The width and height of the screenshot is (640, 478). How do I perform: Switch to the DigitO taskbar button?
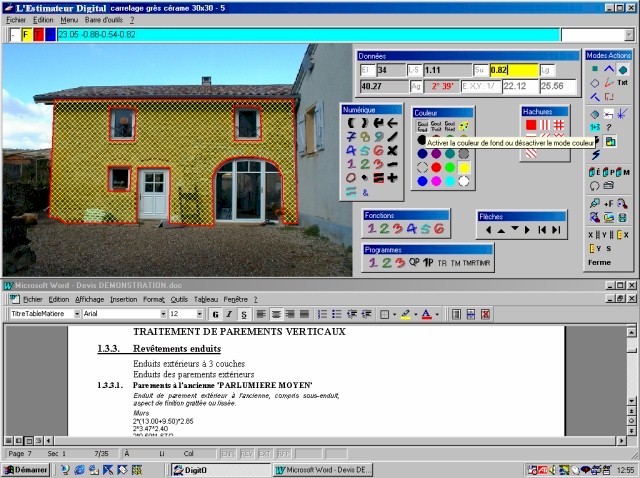220,470
